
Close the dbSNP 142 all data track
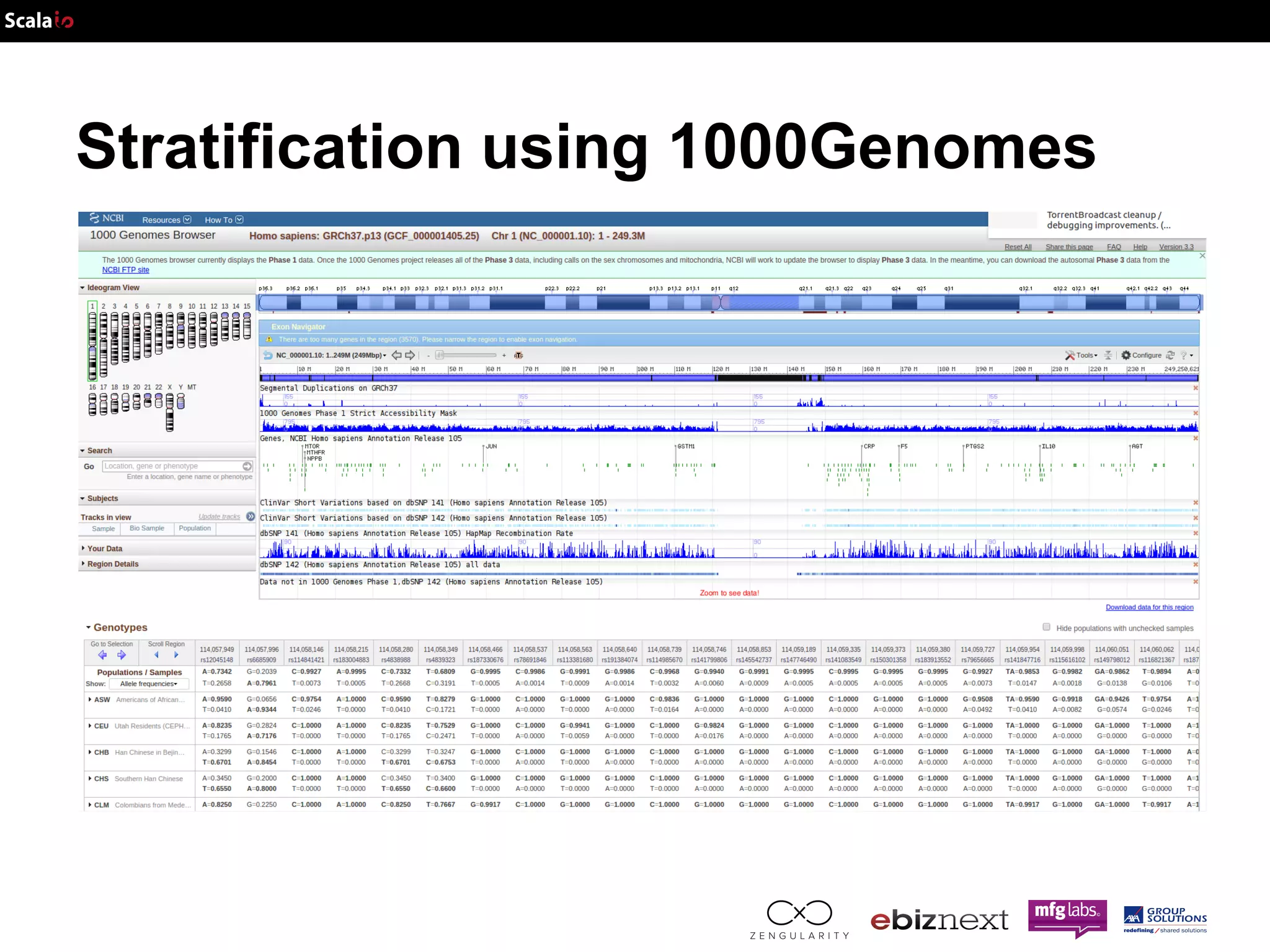click(x=1196, y=565)
